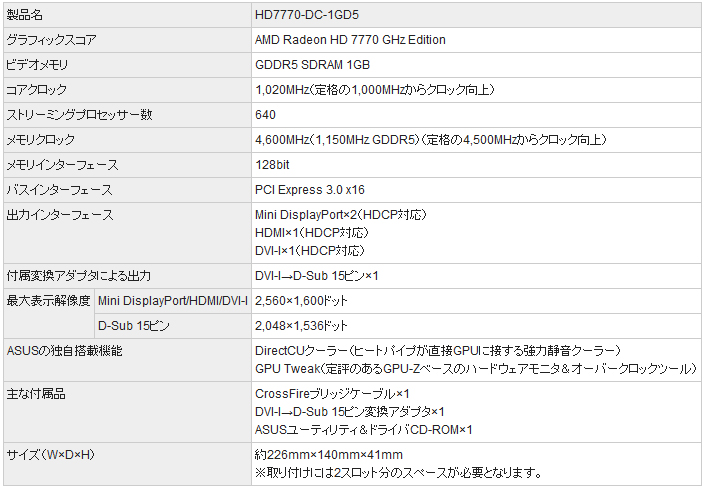
Task: Click the Mini DisplayPort×2 output line
Action: point(341,215)
